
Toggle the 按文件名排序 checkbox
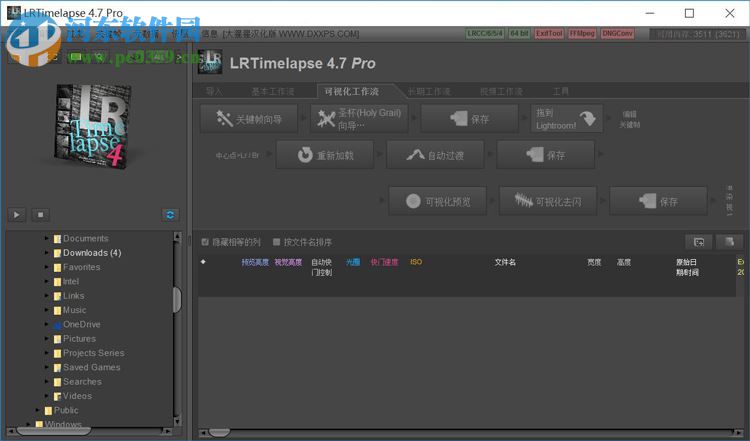tap(276, 242)
